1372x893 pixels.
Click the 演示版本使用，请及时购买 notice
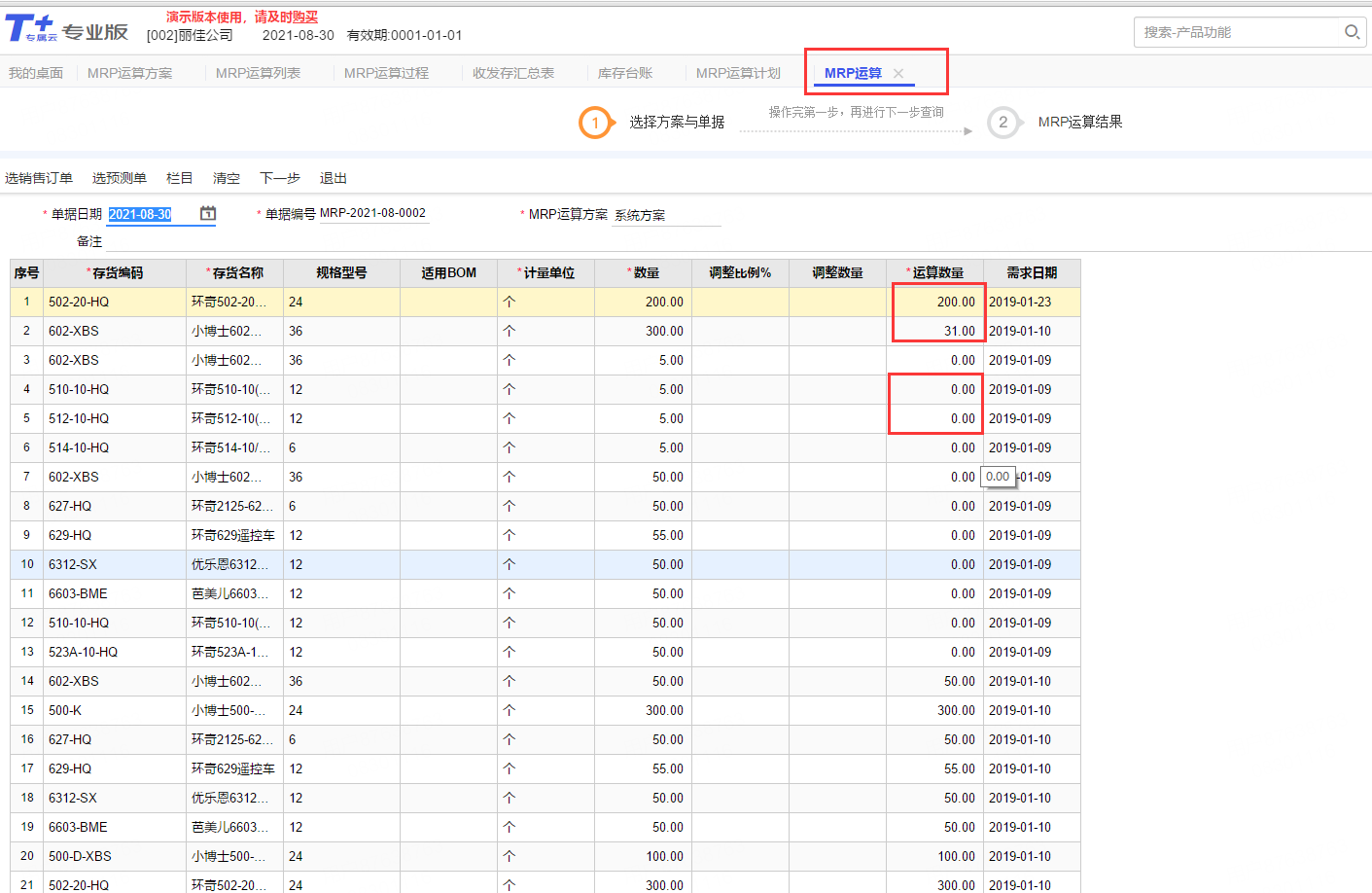point(242,17)
